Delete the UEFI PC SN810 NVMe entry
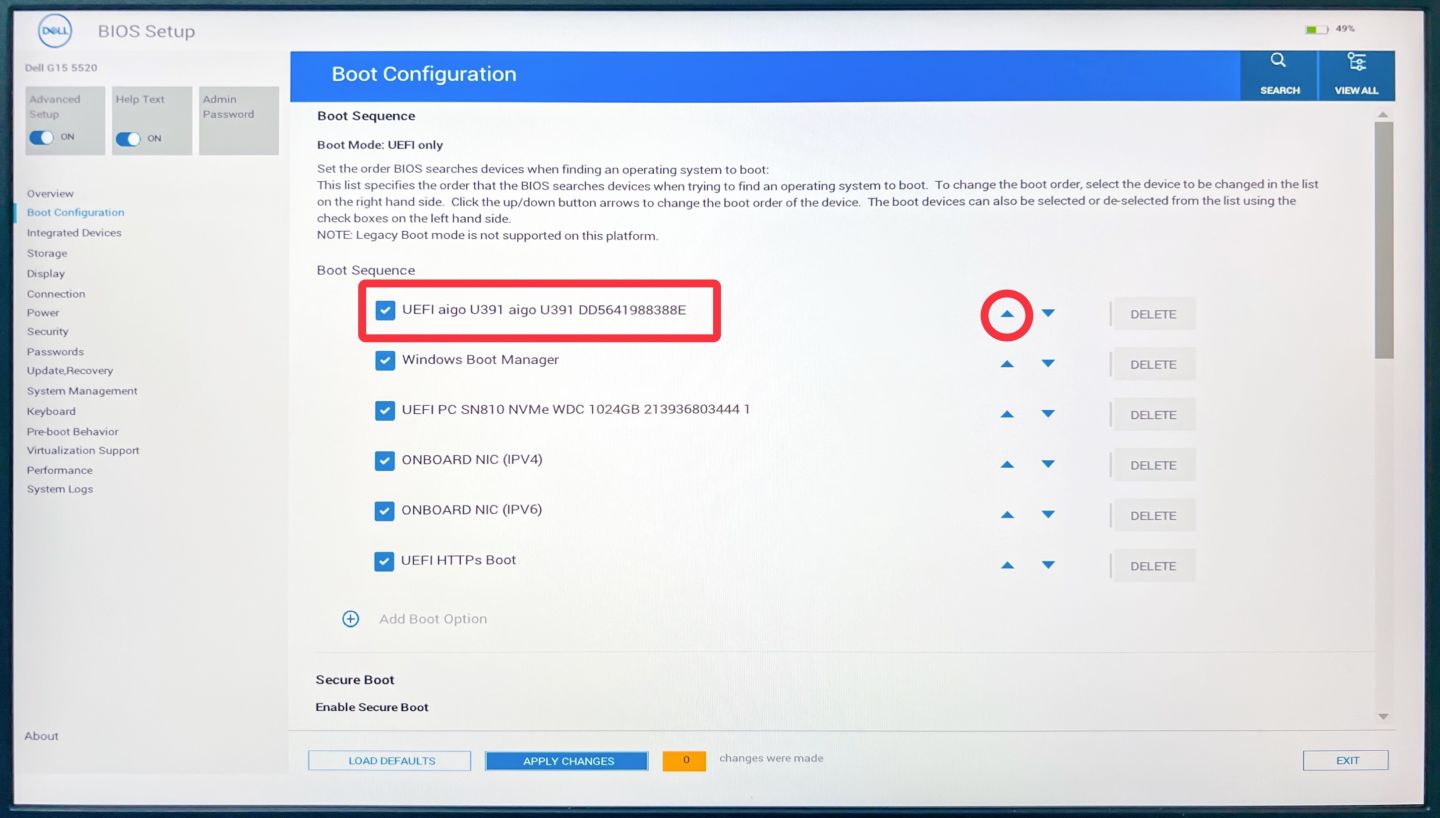 click(1153, 415)
